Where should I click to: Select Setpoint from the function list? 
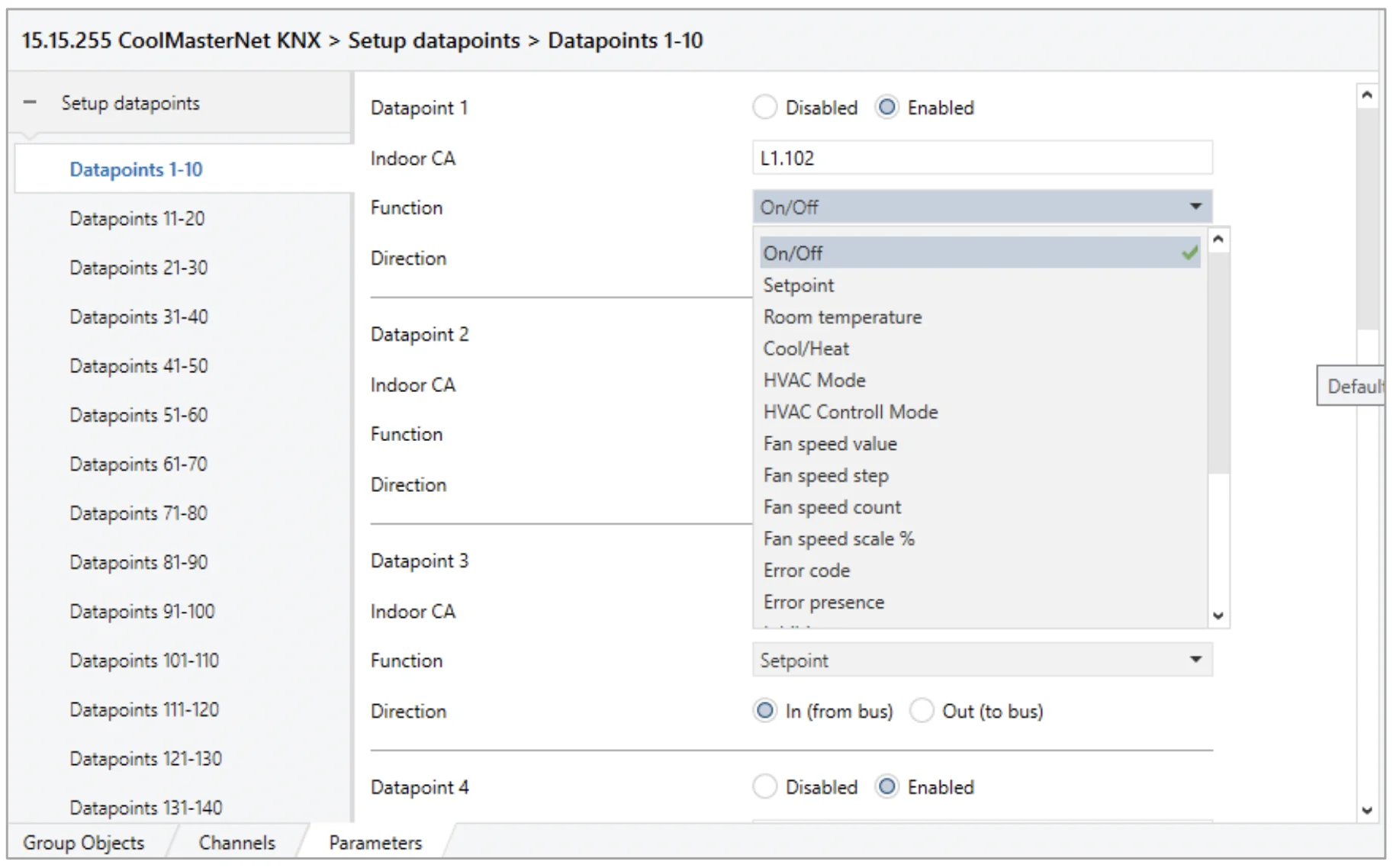[798, 285]
